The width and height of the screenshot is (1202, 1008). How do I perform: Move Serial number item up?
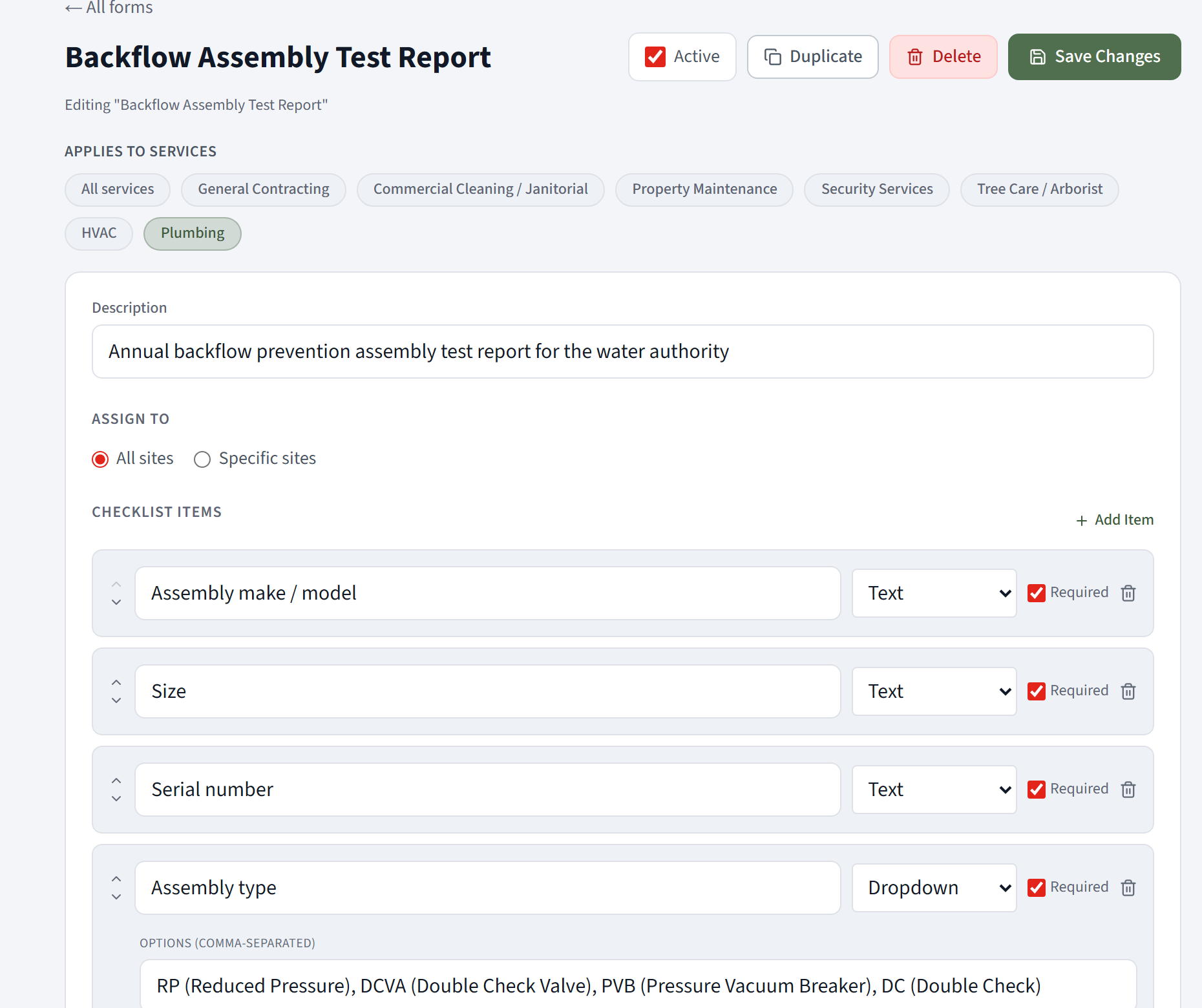pyautogui.click(x=116, y=781)
